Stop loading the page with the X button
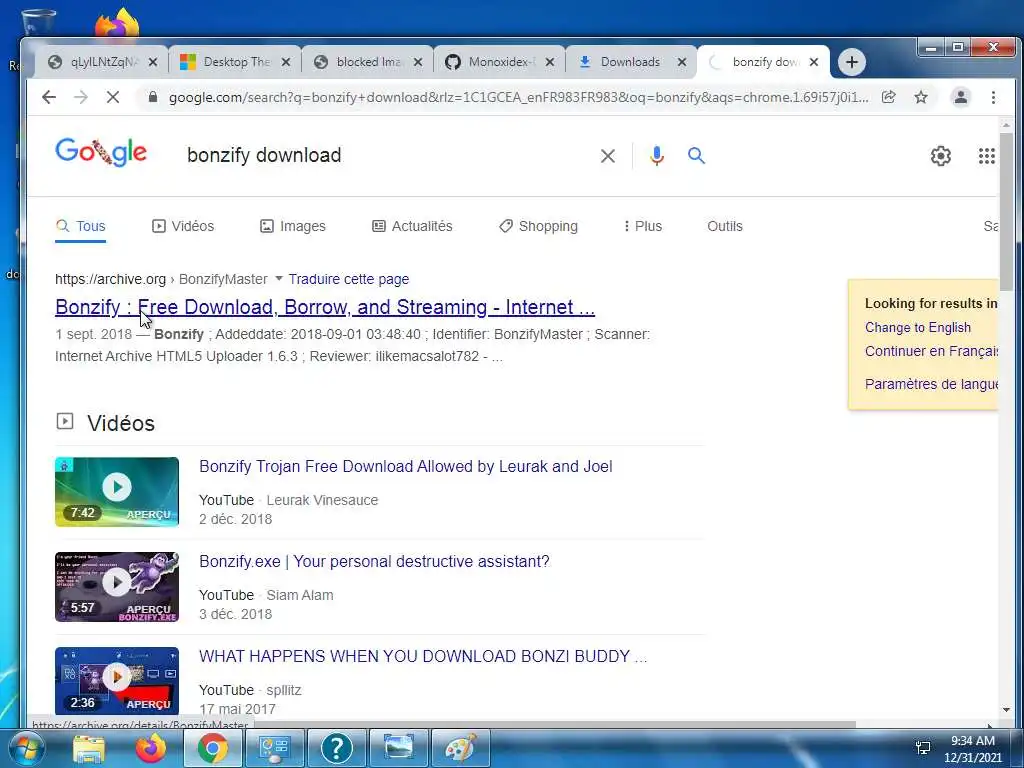Screen dimensions: 1024x768 point(113,97)
